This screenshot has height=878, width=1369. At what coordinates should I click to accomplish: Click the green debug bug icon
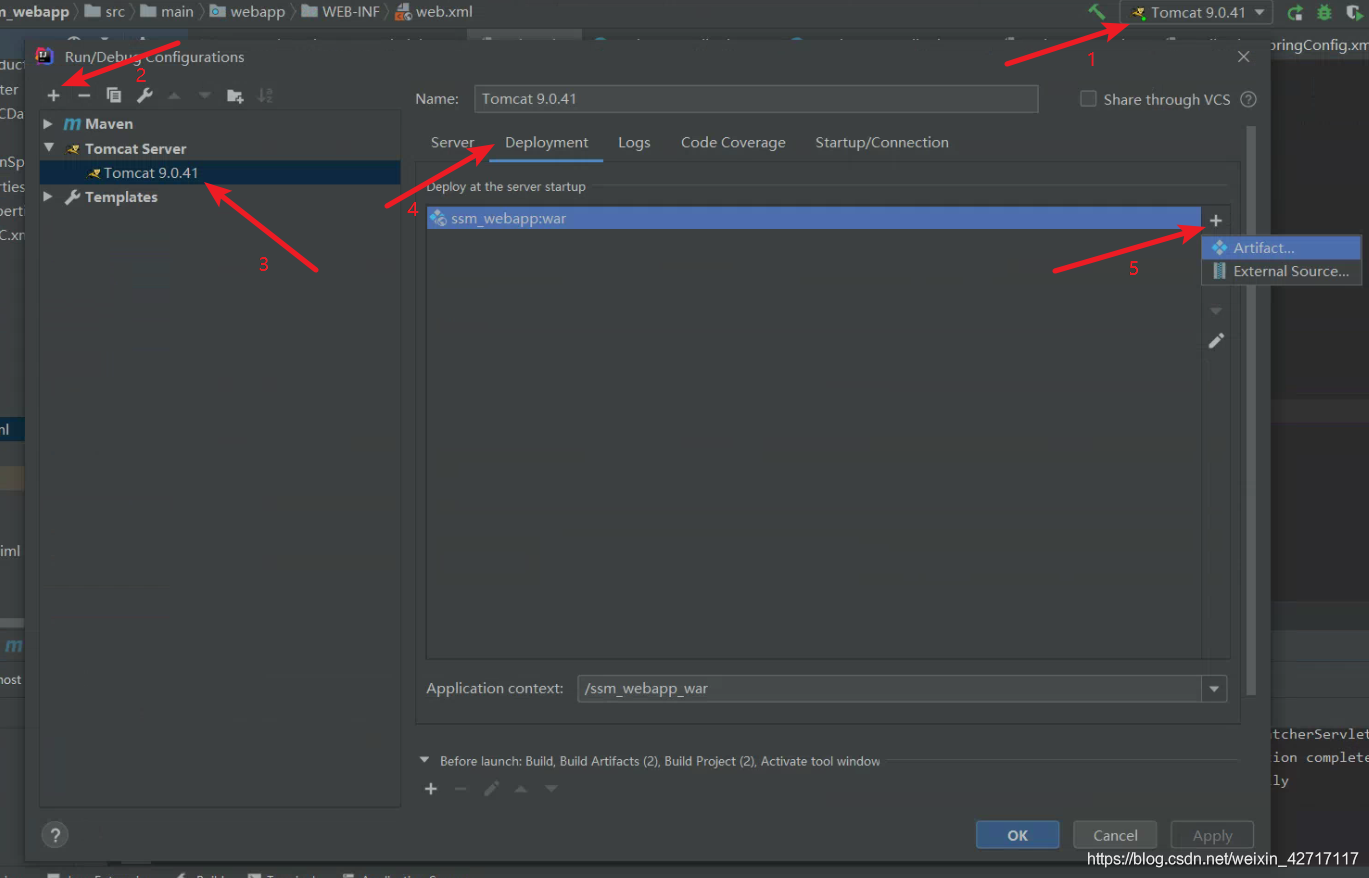[x=1325, y=13]
